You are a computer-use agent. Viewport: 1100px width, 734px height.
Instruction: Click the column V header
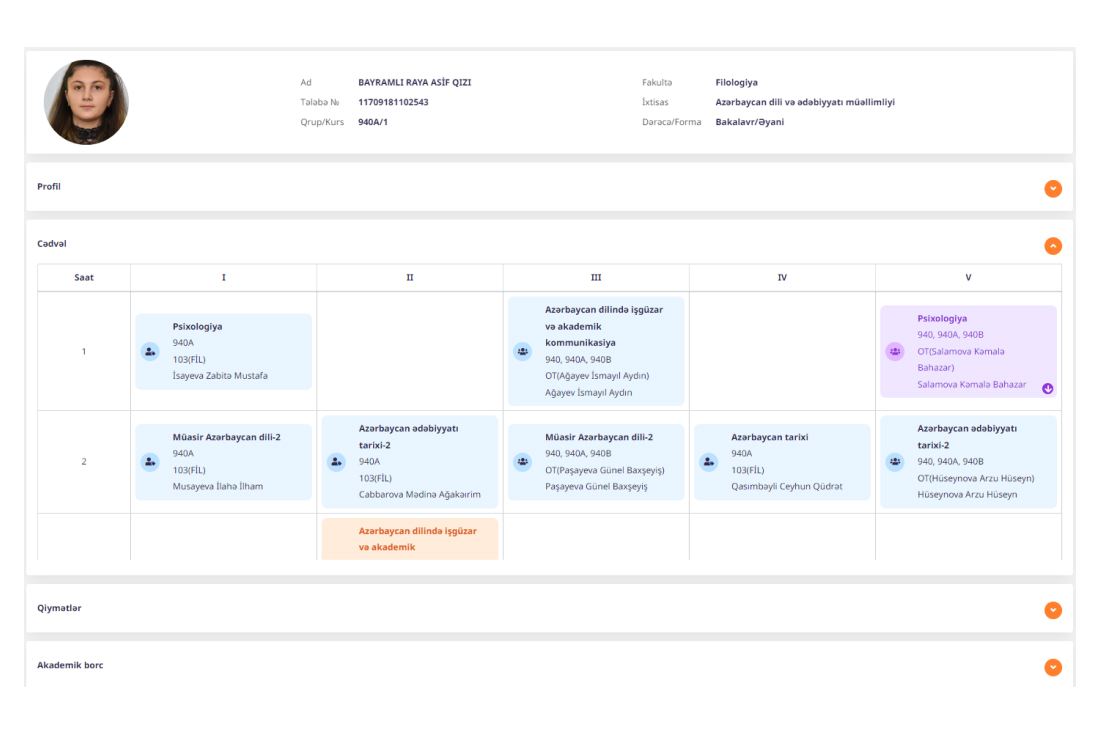point(967,278)
